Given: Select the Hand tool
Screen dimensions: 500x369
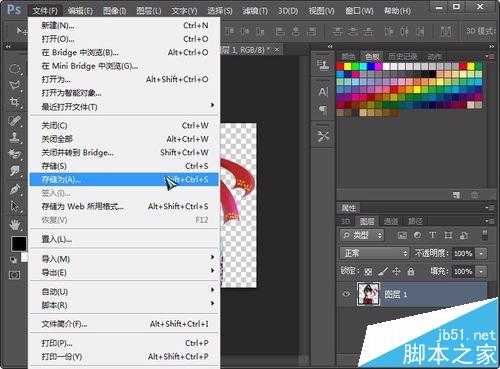Looking at the screenshot, I should tap(15, 225).
